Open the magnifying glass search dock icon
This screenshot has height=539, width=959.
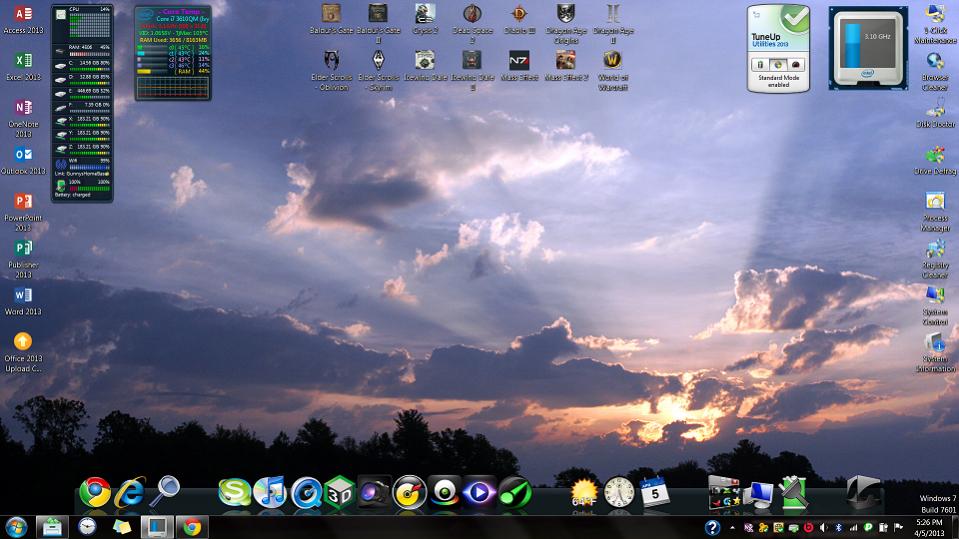(165, 491)
